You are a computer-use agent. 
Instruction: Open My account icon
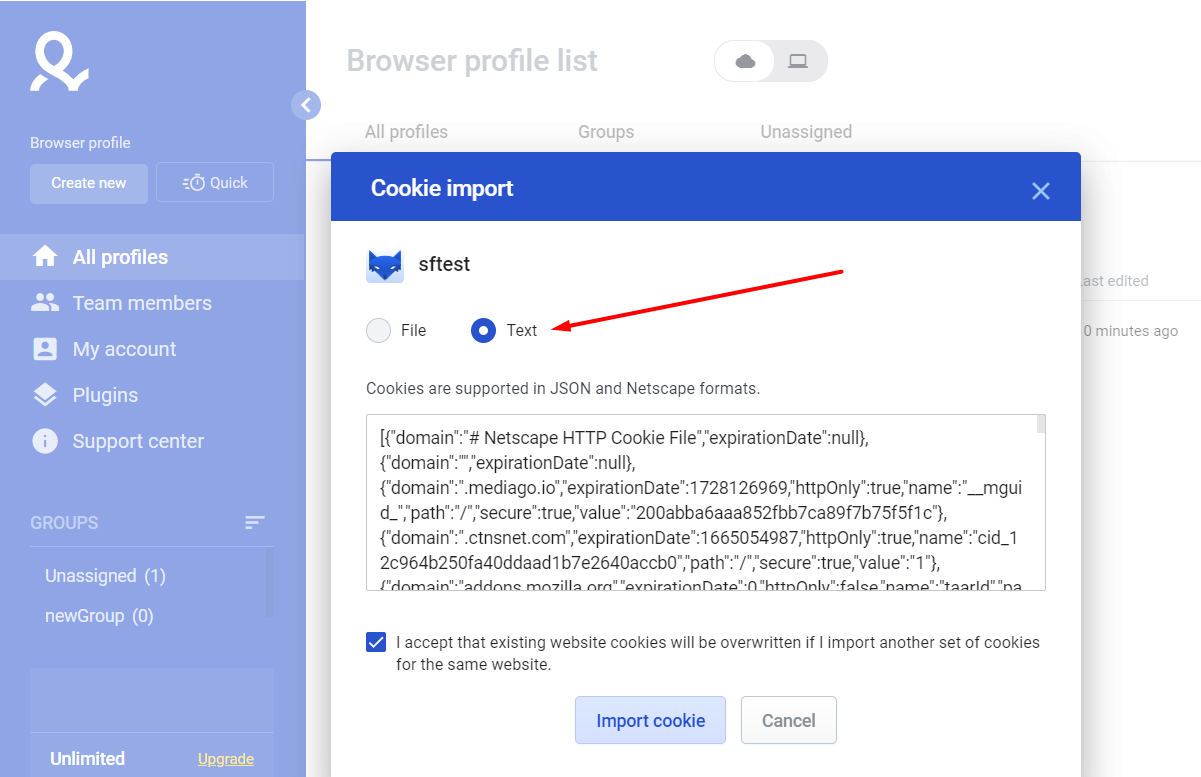point(45,349)
